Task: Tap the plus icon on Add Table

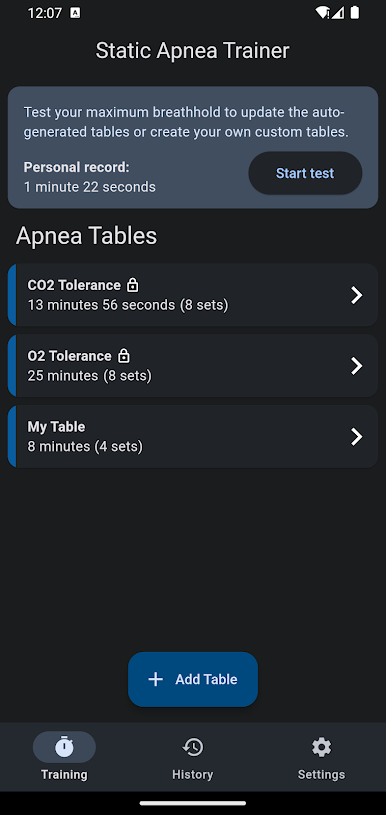Action: point(155,679)
